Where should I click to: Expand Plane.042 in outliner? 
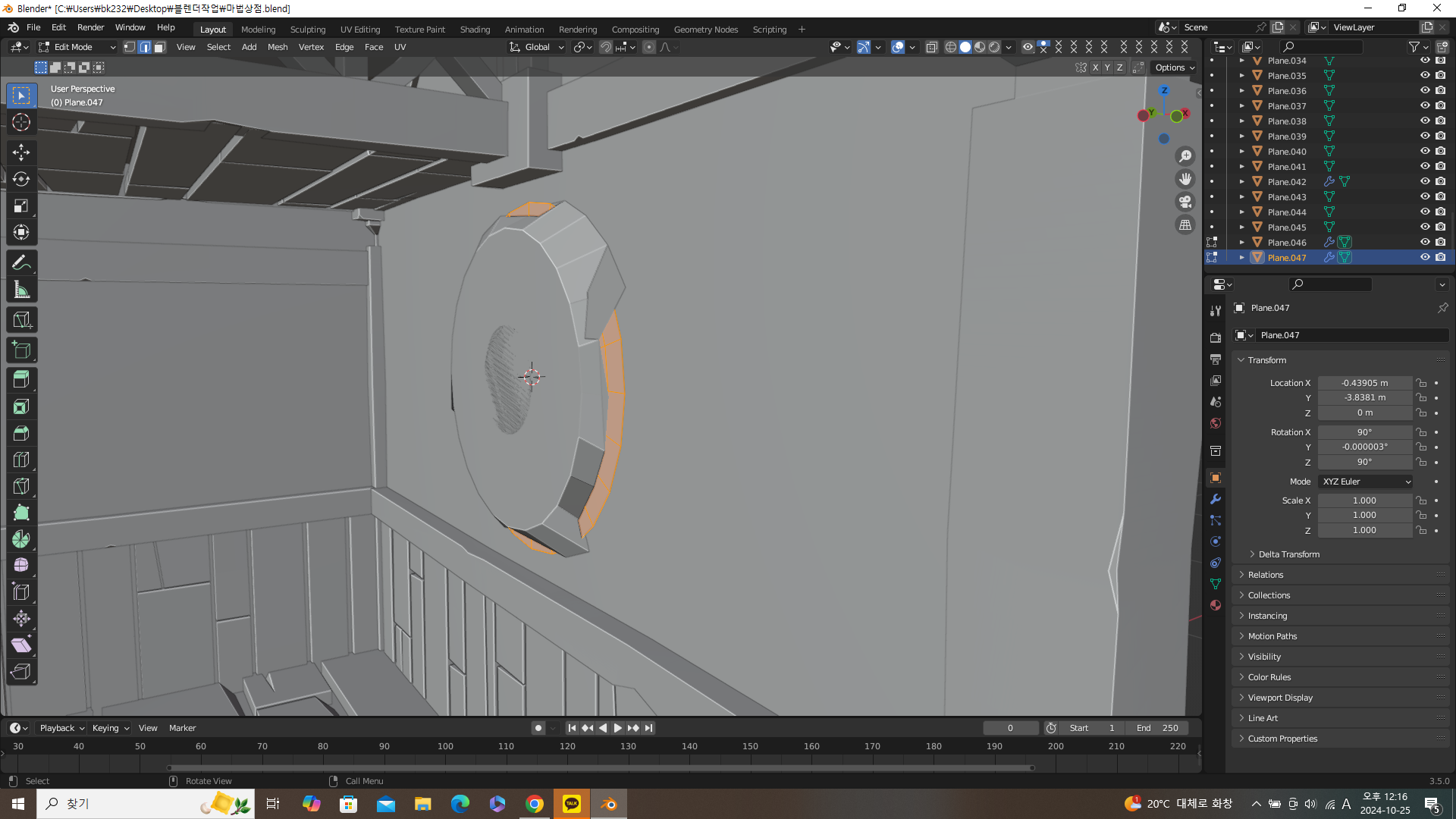tap(1241, 182)
